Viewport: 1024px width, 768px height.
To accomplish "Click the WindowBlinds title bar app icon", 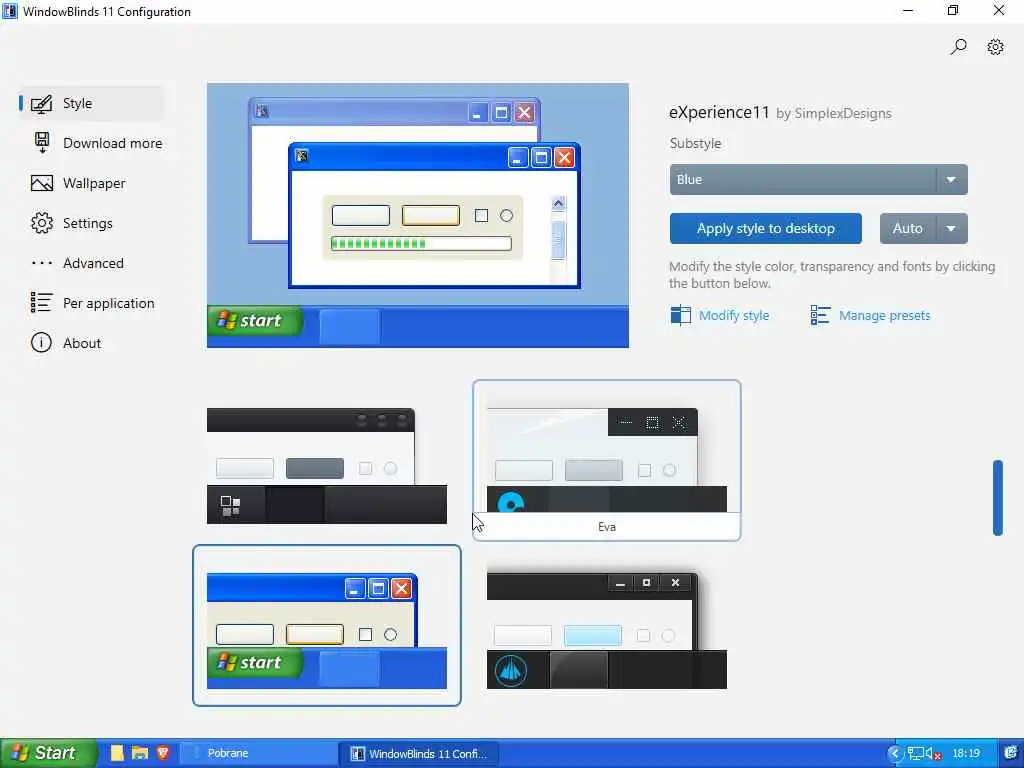I will 10,11.
